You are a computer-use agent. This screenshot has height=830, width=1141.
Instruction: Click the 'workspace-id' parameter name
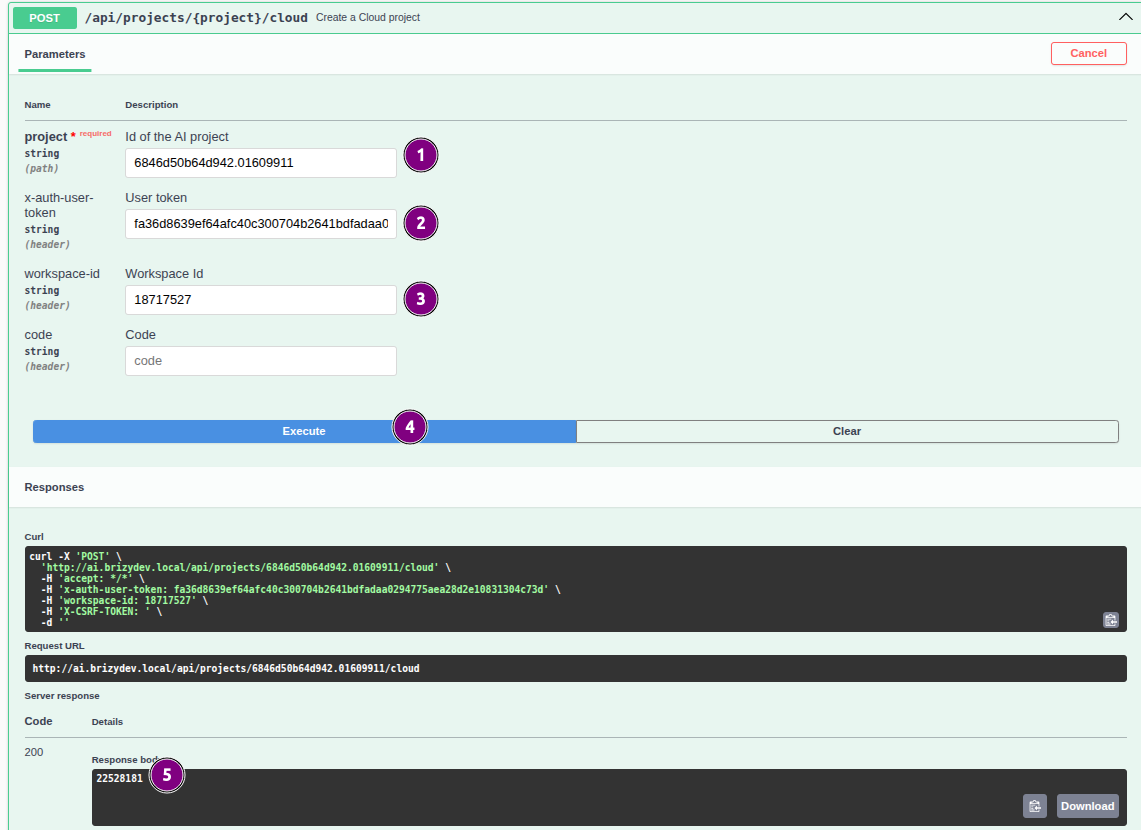62,274
